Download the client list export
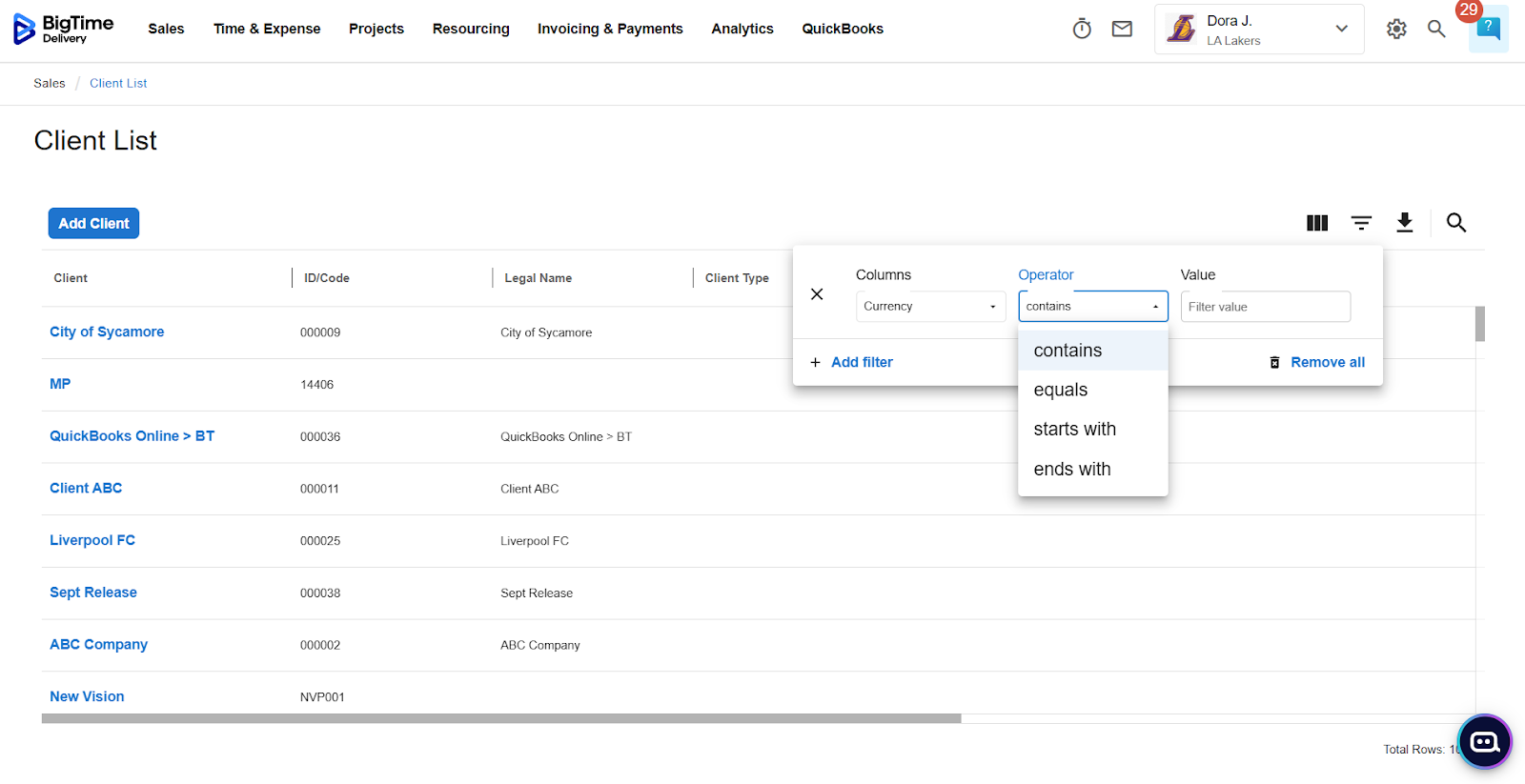The width and height of the screenshot is (1525, 784). [x=1404, y=223]
